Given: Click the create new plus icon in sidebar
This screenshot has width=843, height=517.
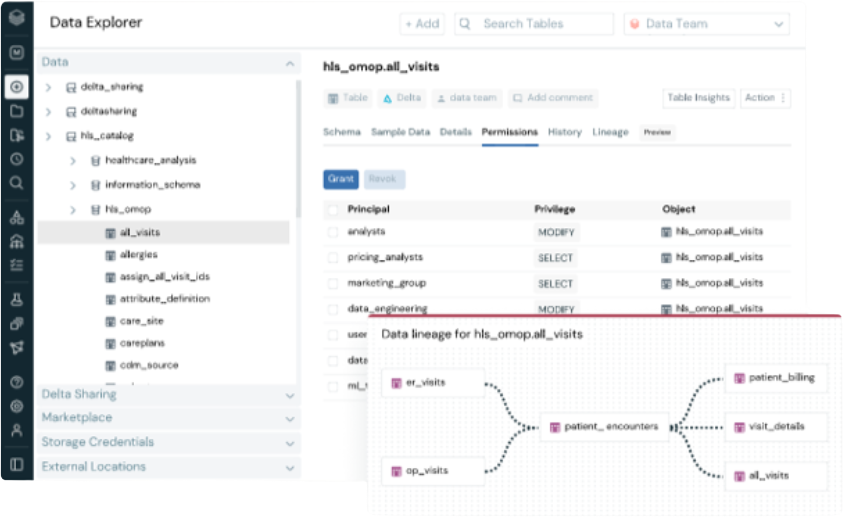Looking at the screenshot, I should 17,87.
